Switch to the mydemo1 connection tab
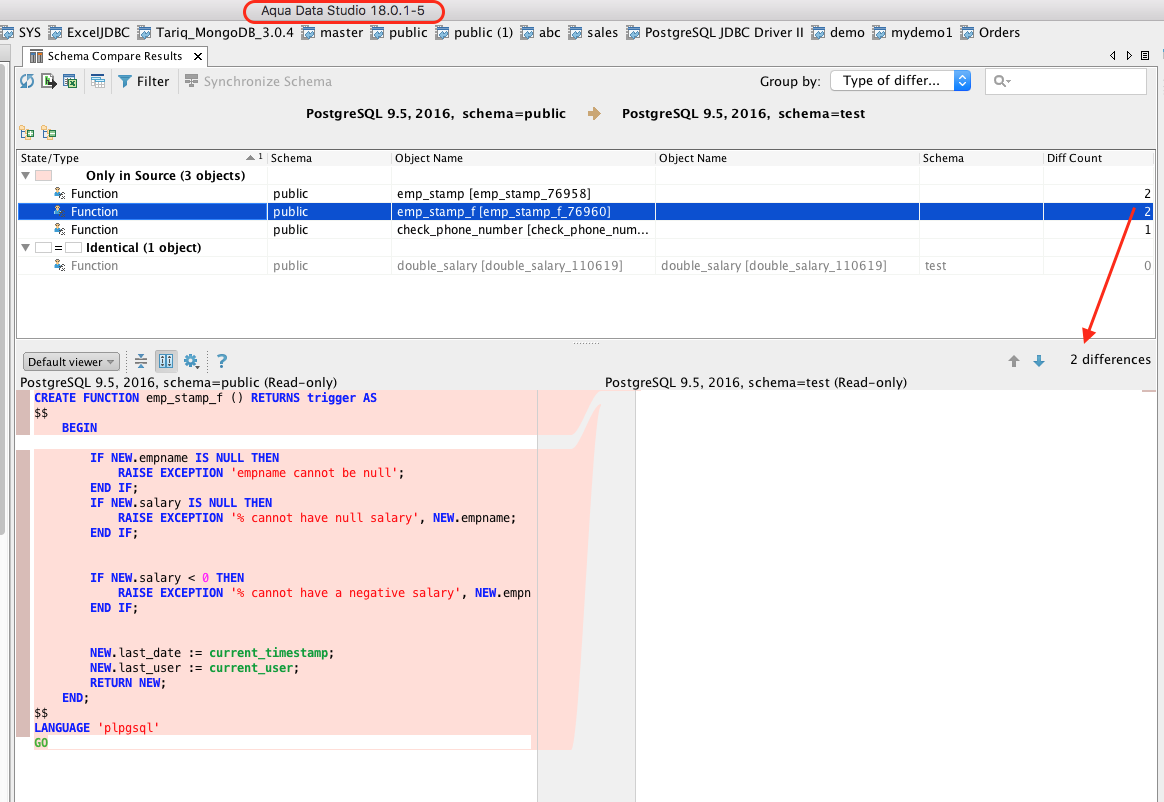The image size is (1164, 802). tap(912, 33)
